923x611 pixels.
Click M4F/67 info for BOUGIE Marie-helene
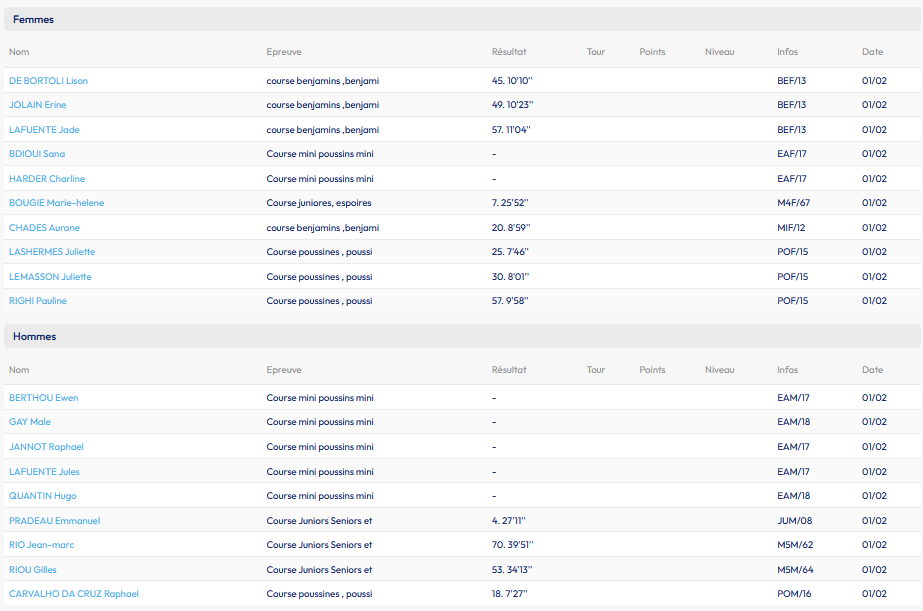[x=793, y=203]
